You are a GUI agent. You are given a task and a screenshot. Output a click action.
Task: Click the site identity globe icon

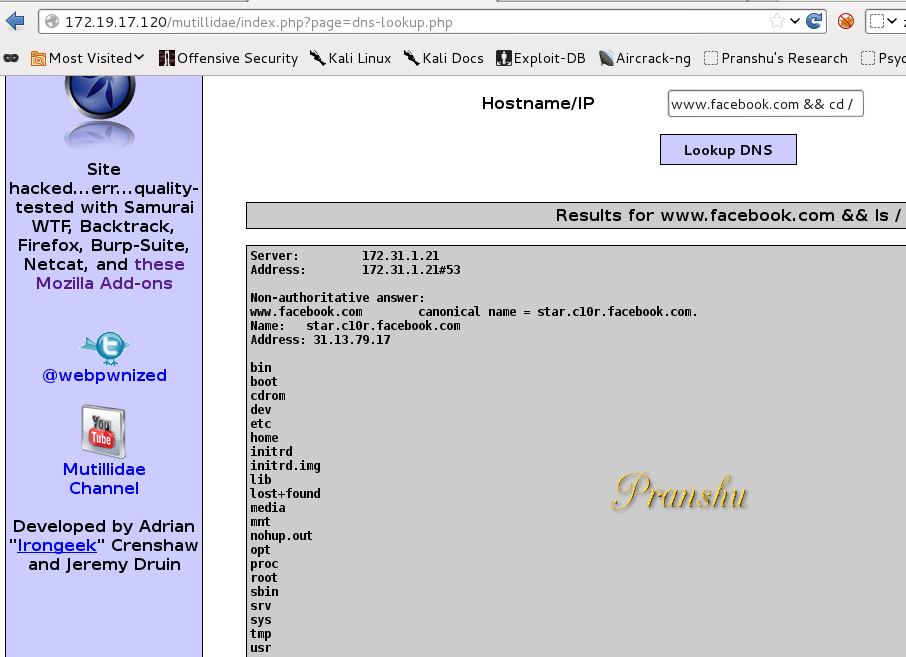pyautogui.click(x=52, y=22)
